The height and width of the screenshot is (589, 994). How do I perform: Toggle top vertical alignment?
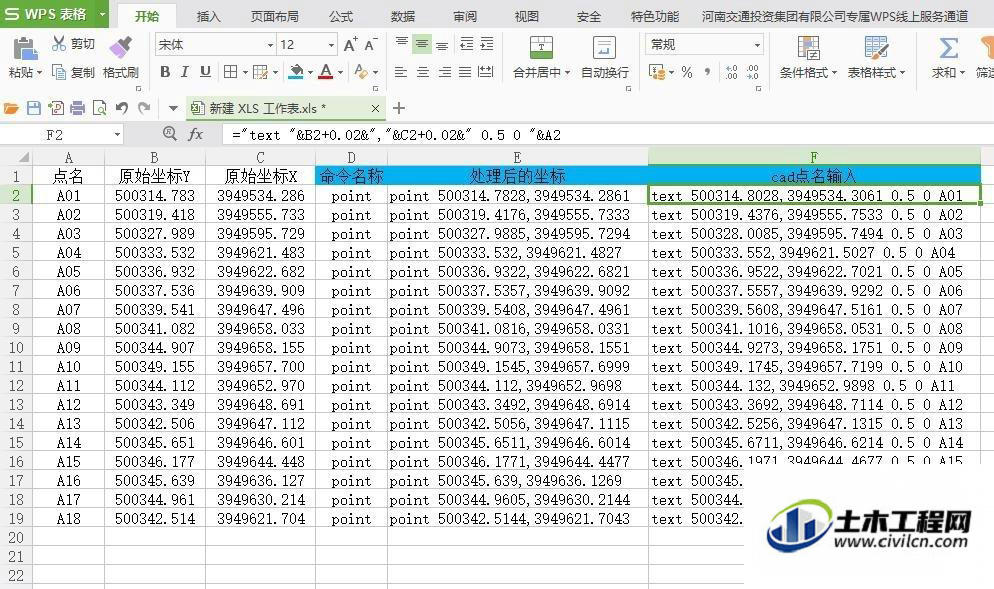(x=402, y=44)
